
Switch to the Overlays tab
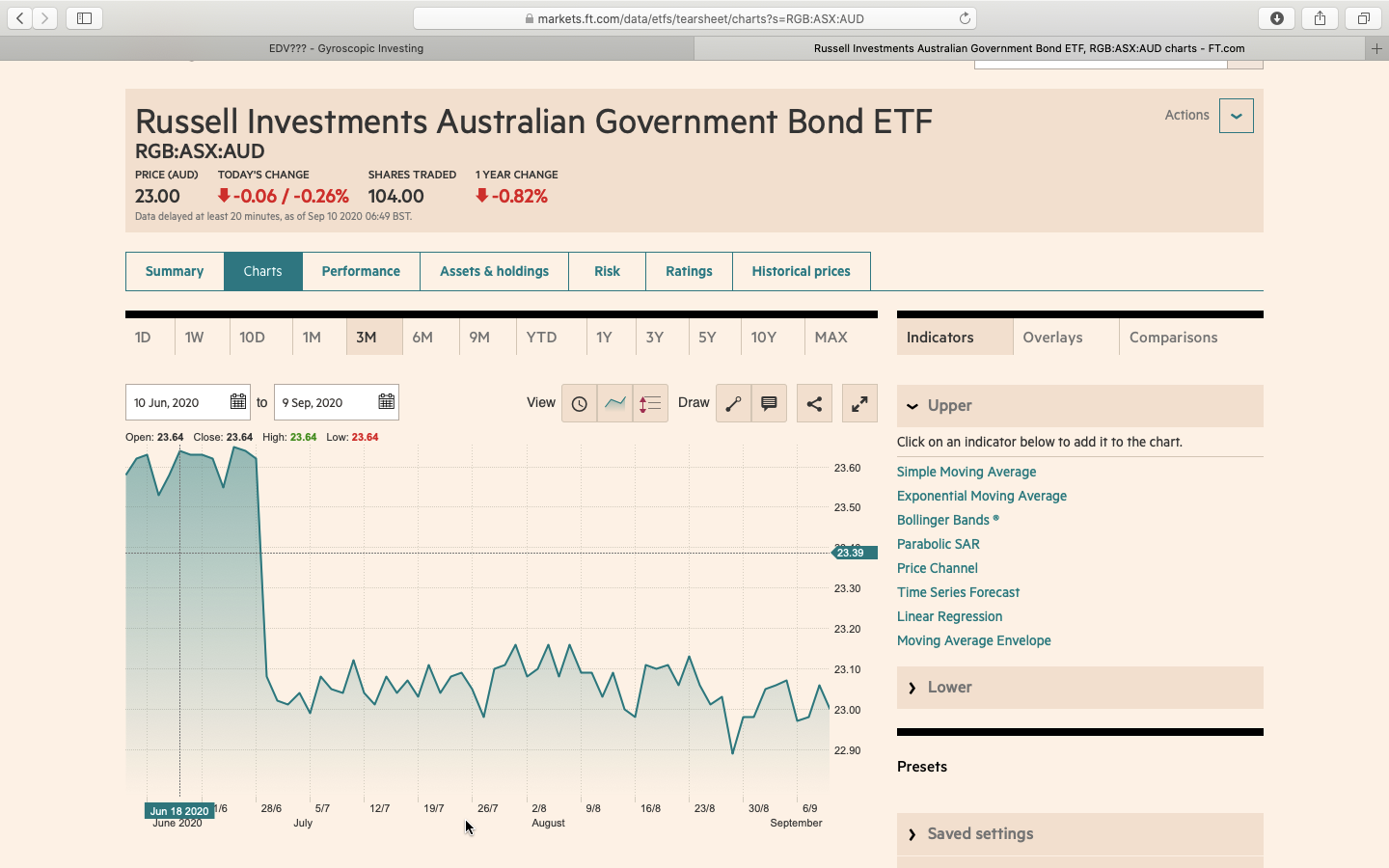(1052, 338)
